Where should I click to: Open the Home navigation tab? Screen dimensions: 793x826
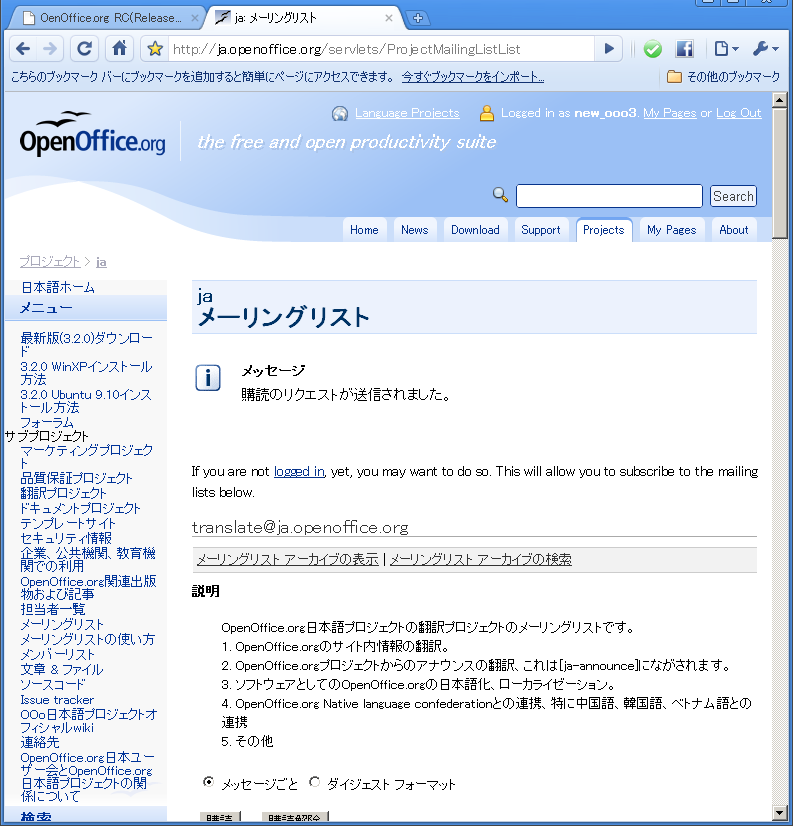point(364,230)
